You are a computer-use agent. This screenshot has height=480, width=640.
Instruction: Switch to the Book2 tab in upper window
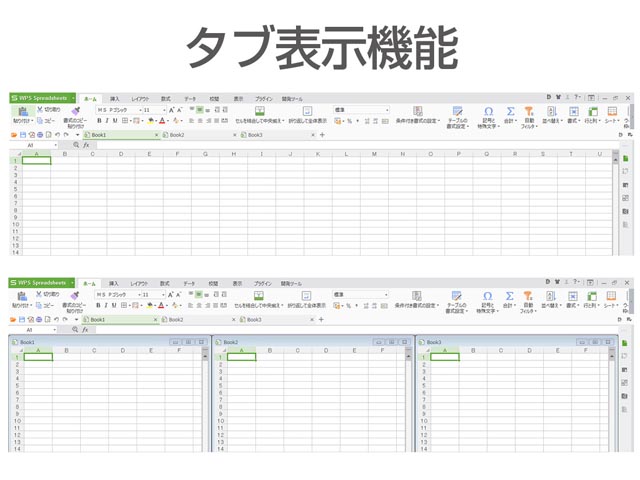click(198, 135)
